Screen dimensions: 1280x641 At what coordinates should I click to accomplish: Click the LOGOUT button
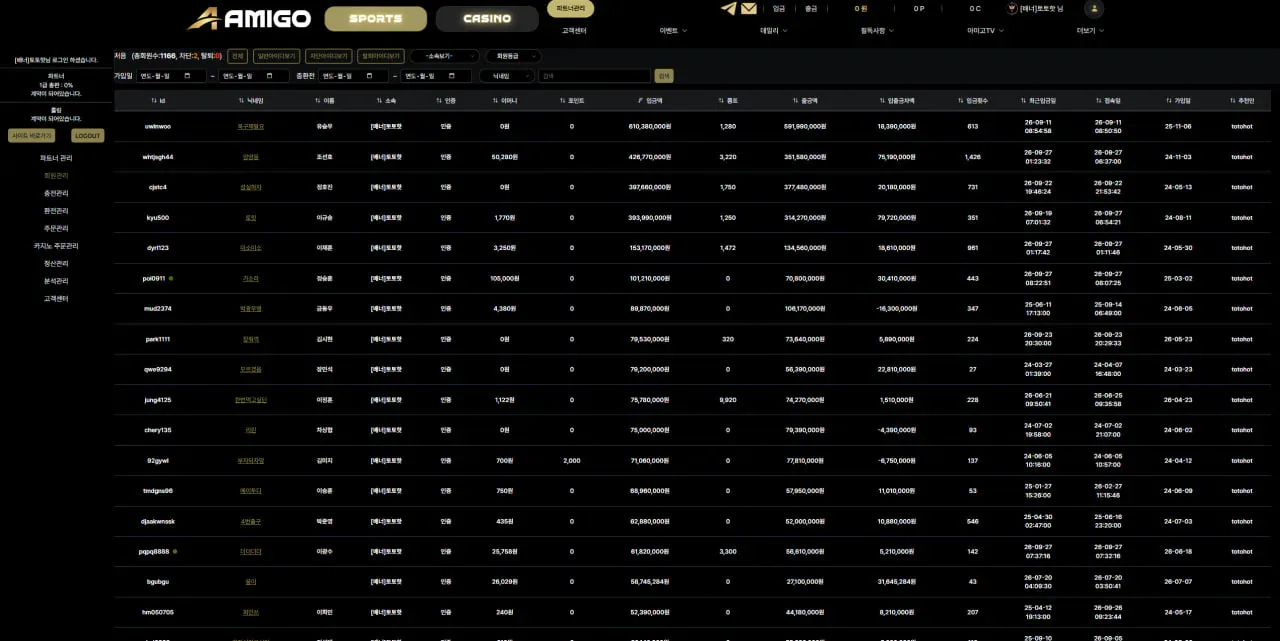click(87, 136)
